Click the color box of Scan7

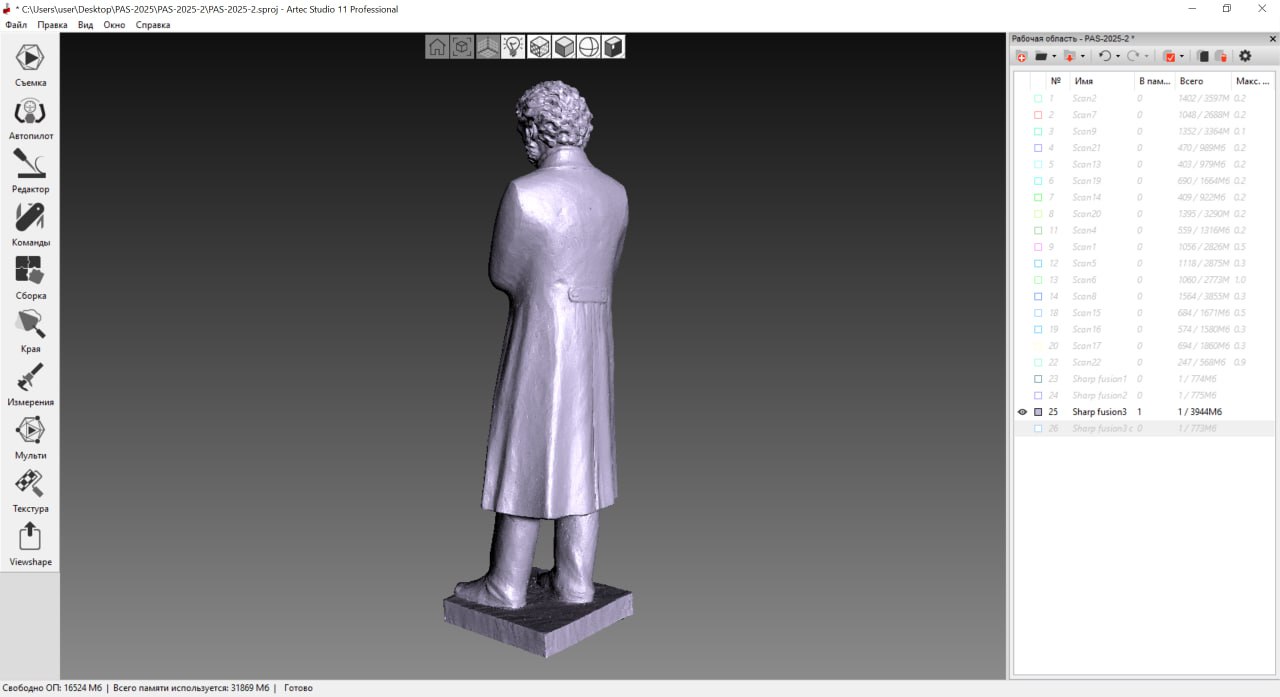tap(1038, 115)
